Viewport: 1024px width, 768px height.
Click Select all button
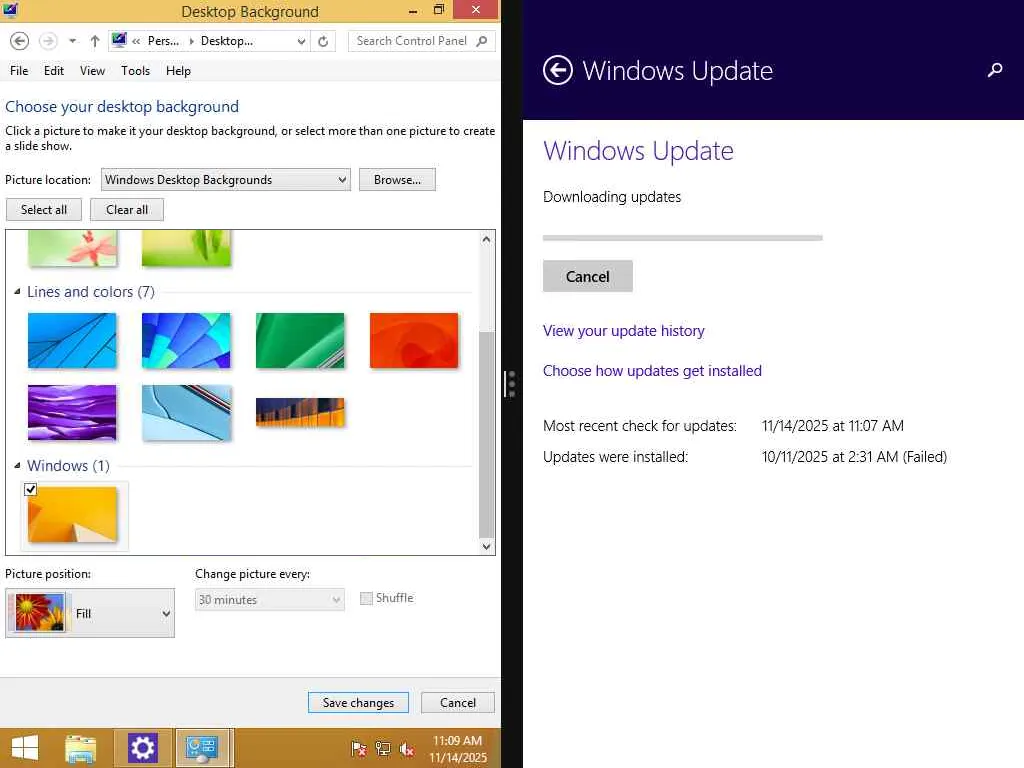(44, 210)
